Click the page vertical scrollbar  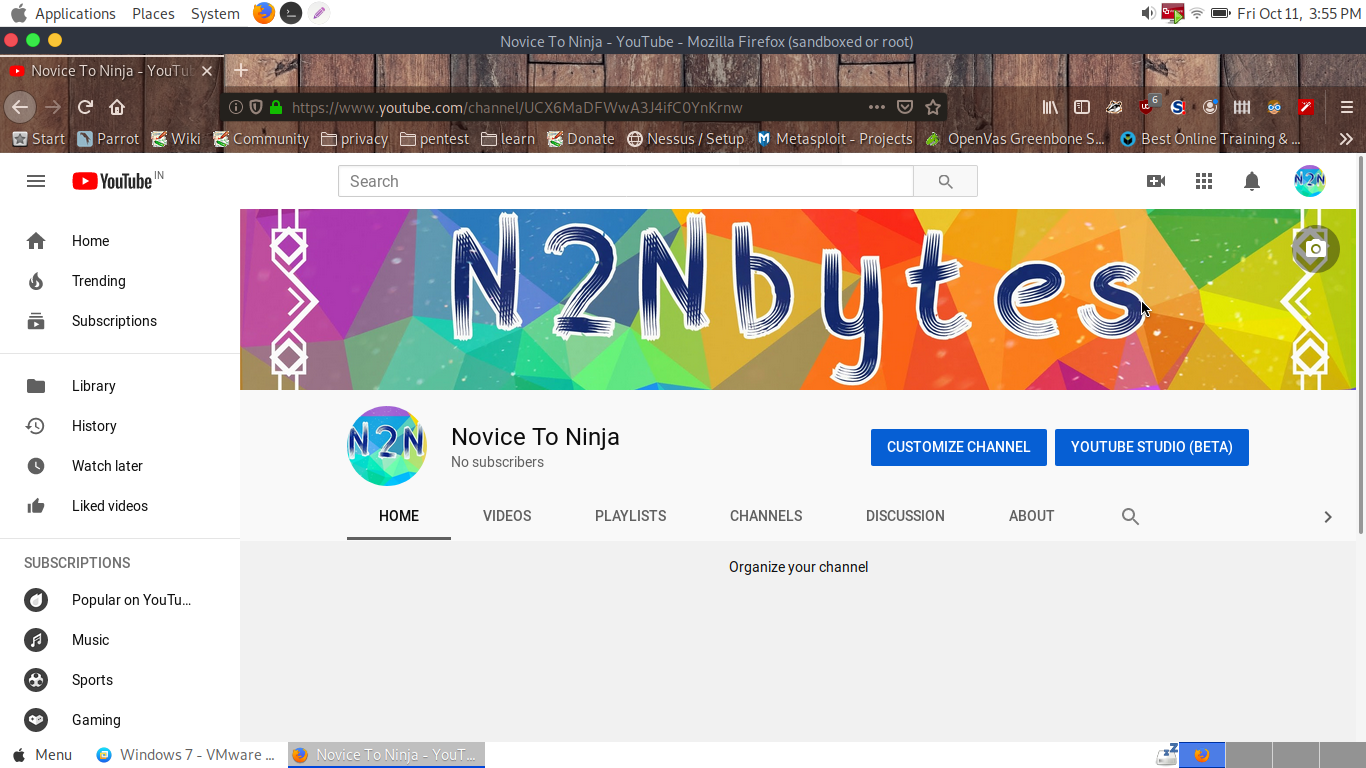1360,345
